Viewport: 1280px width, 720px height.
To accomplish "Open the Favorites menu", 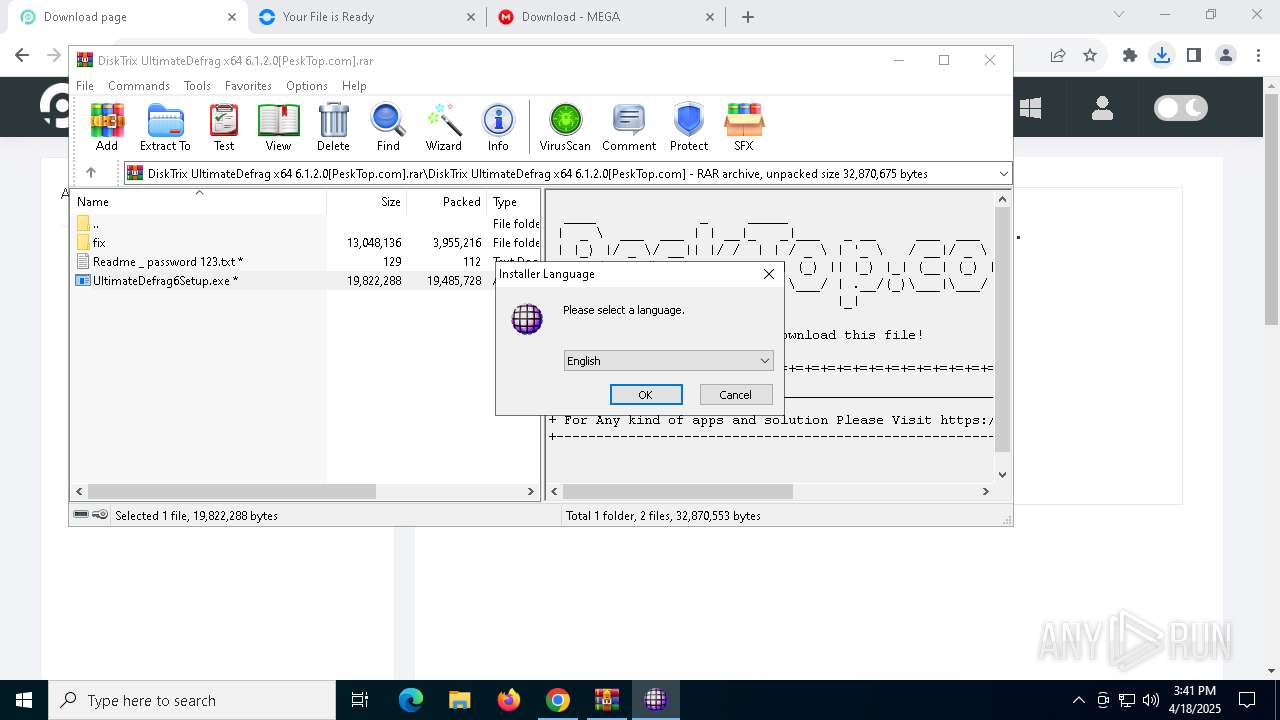I will 248,86.
